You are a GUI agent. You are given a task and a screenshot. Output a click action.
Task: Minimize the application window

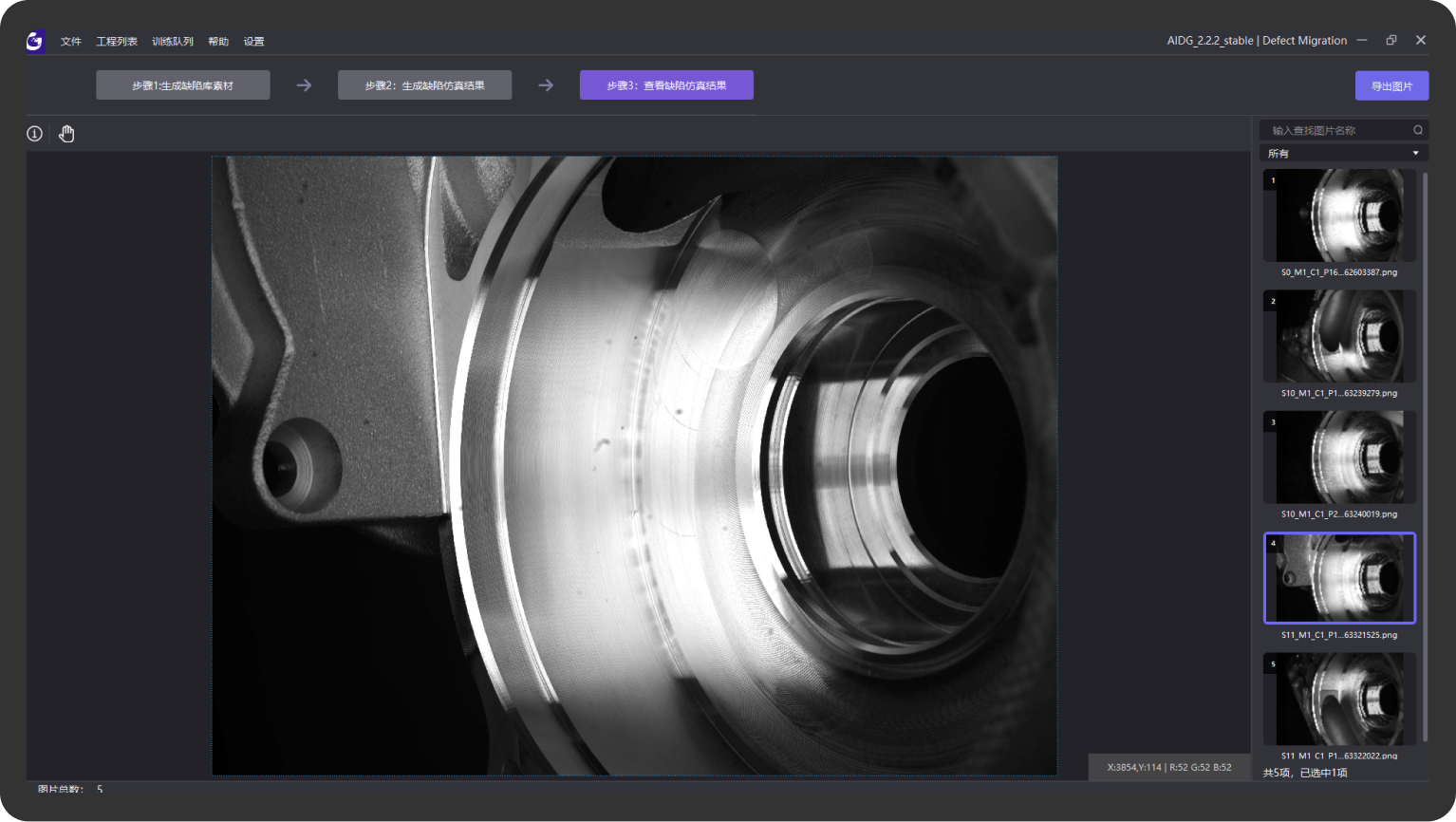click(1362, 40)
